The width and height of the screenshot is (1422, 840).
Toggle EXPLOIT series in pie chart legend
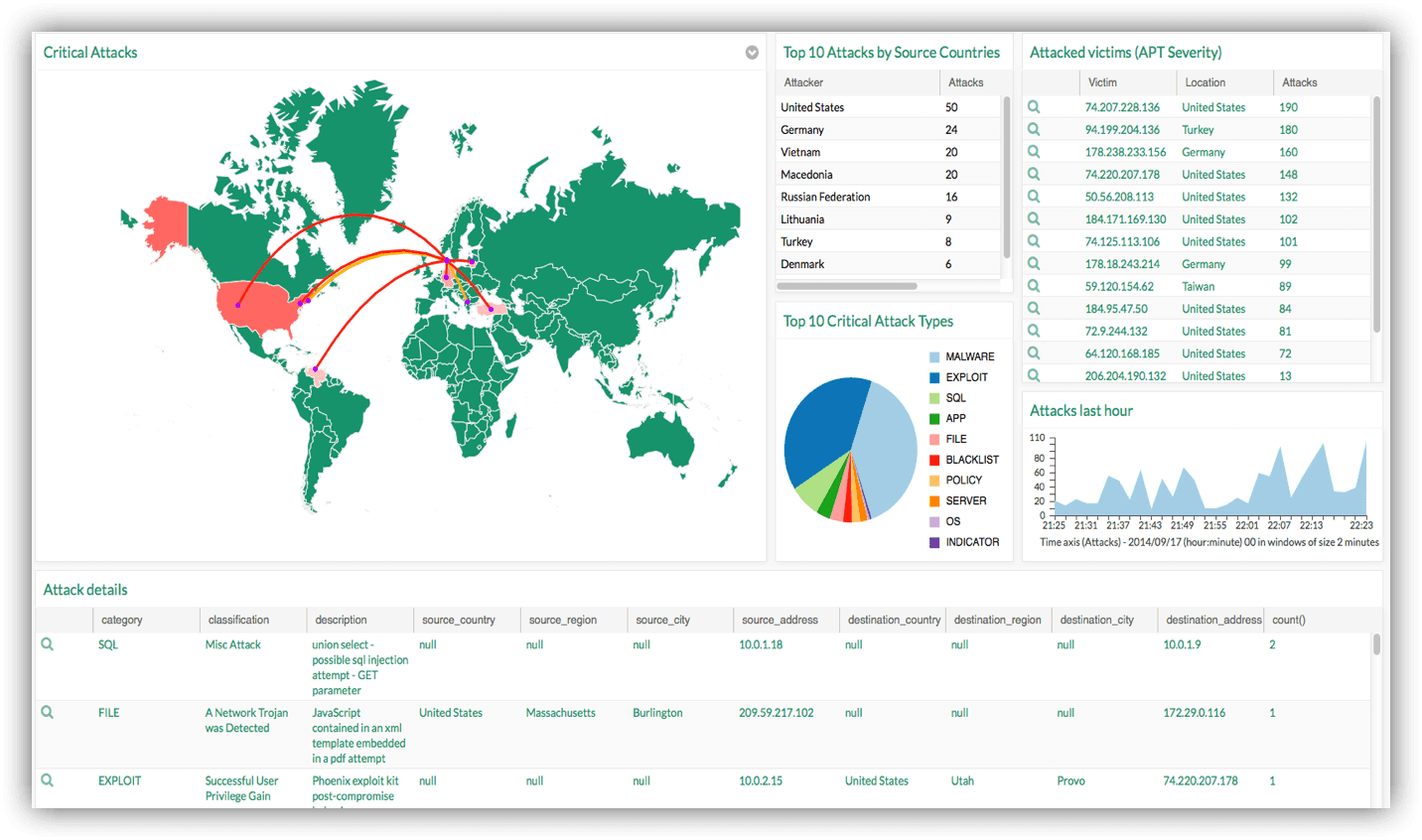point(966,377)
